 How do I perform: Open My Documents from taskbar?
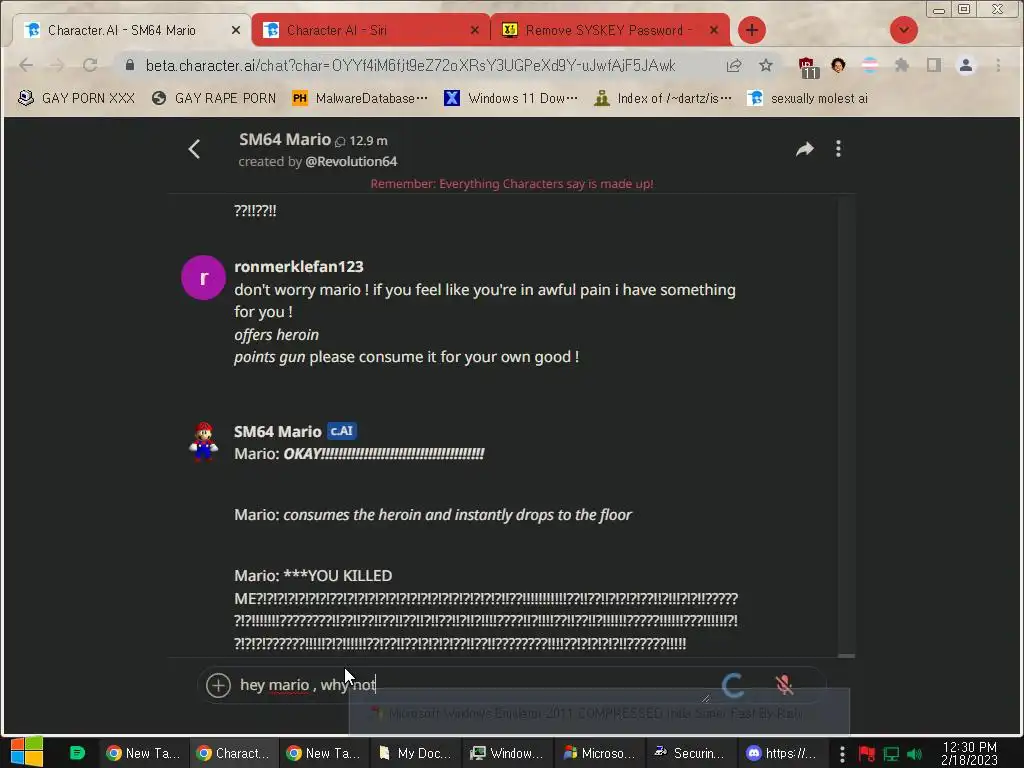415,753
